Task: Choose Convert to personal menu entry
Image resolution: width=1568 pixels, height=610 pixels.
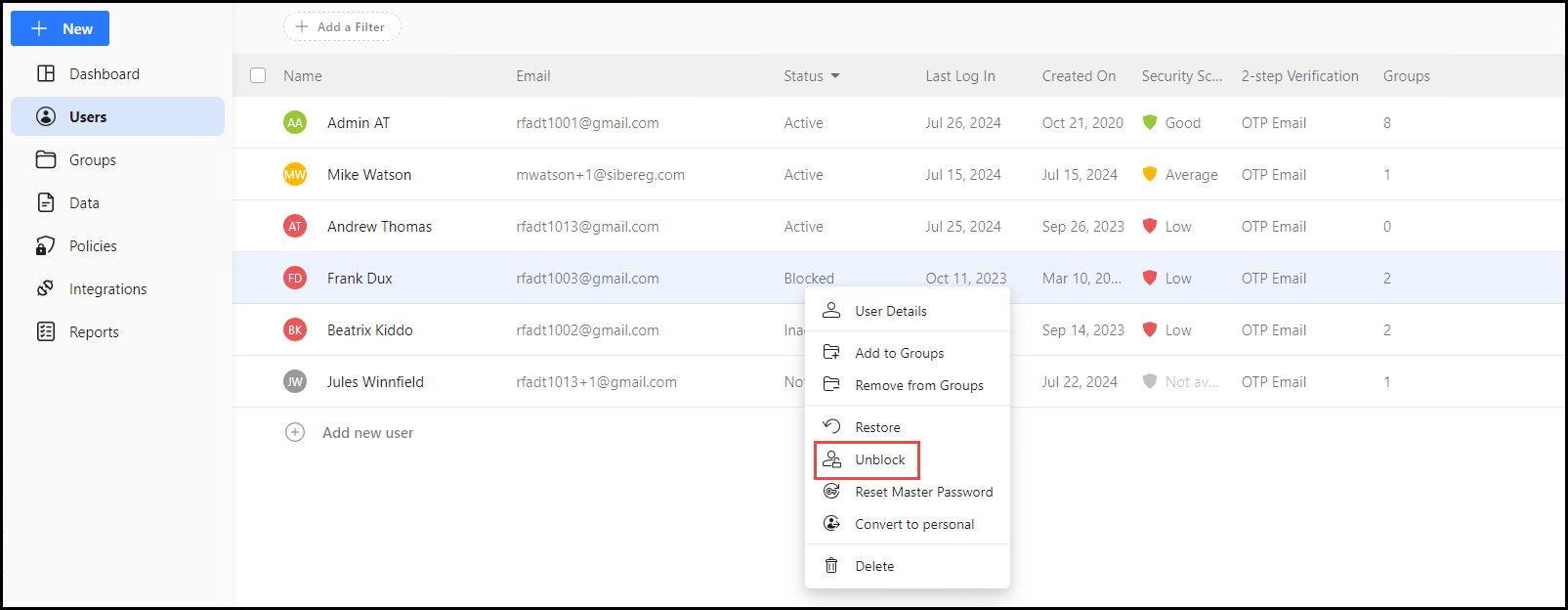Action: click(x=913, y=525)
